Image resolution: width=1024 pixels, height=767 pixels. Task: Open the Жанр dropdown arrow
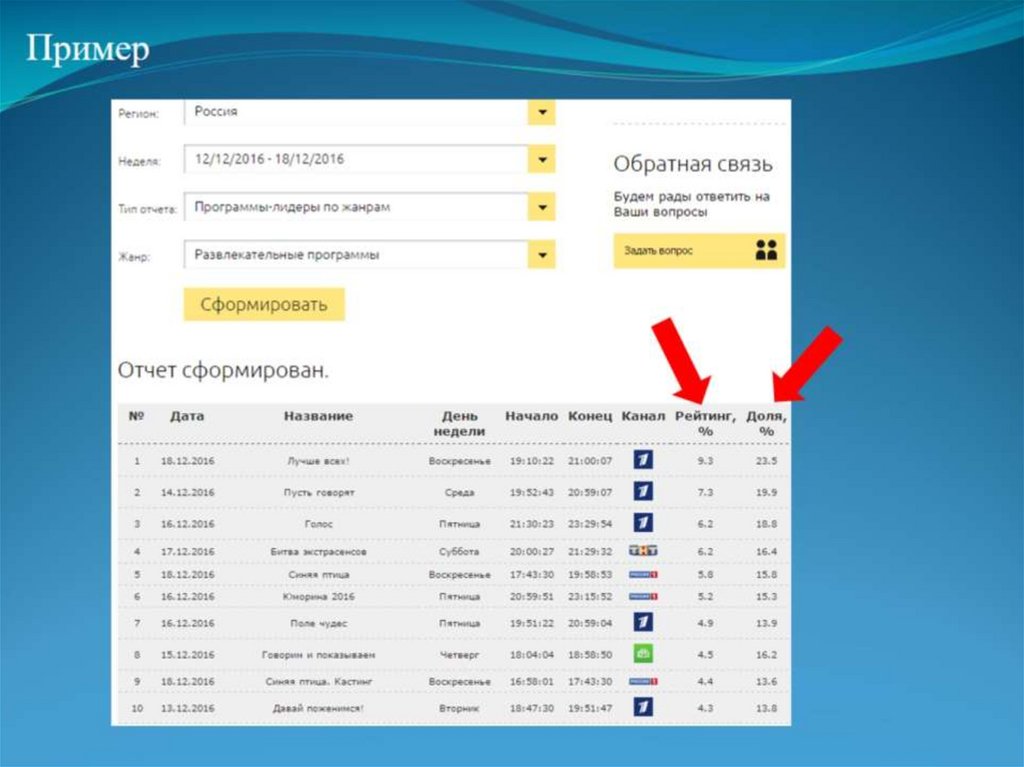coord(541,255)
